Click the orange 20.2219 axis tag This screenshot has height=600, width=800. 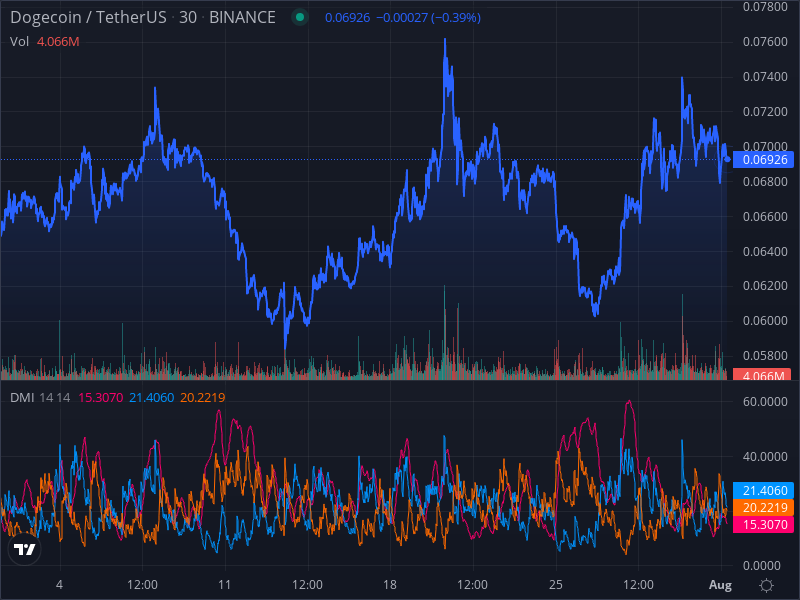tap(764, 508)
